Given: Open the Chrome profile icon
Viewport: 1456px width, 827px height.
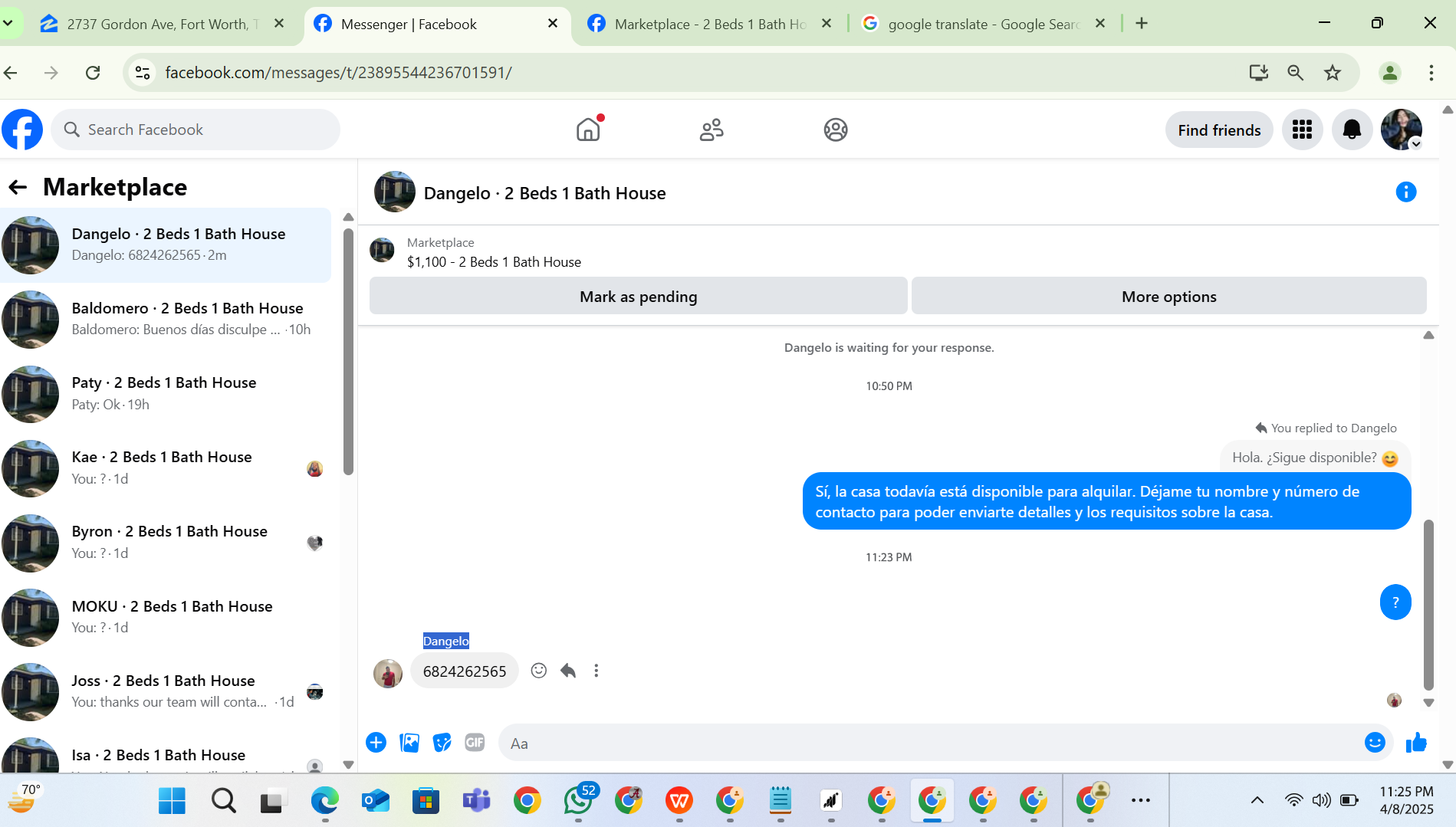Looking at the screenshot, I should click(x=1389, y=73).
